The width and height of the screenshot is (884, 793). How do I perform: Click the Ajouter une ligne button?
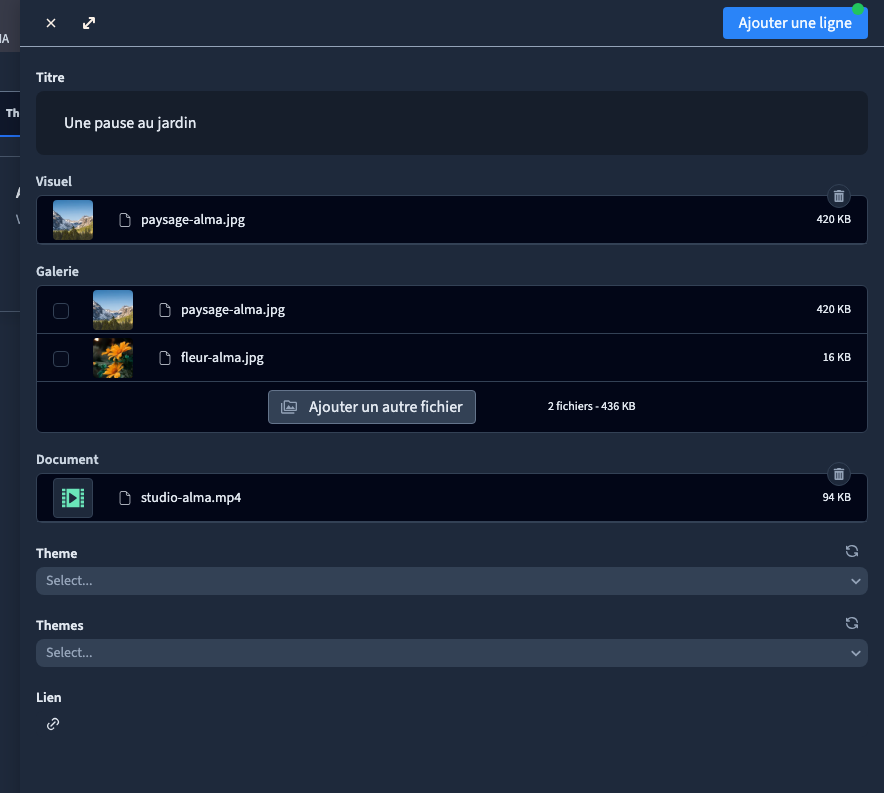(795, 23)
